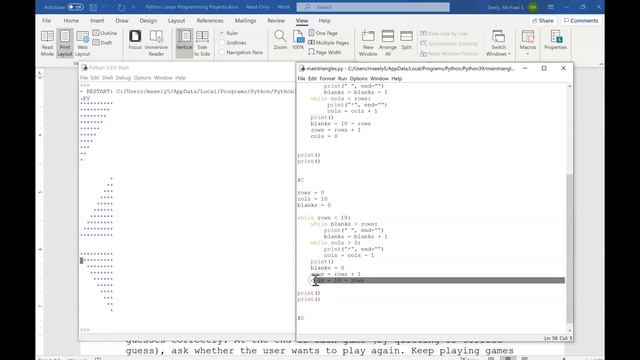Screen dimensions: 640x360
Task: Open Immersive Reader
Action: pyautogui.click(x=156, y=43)
